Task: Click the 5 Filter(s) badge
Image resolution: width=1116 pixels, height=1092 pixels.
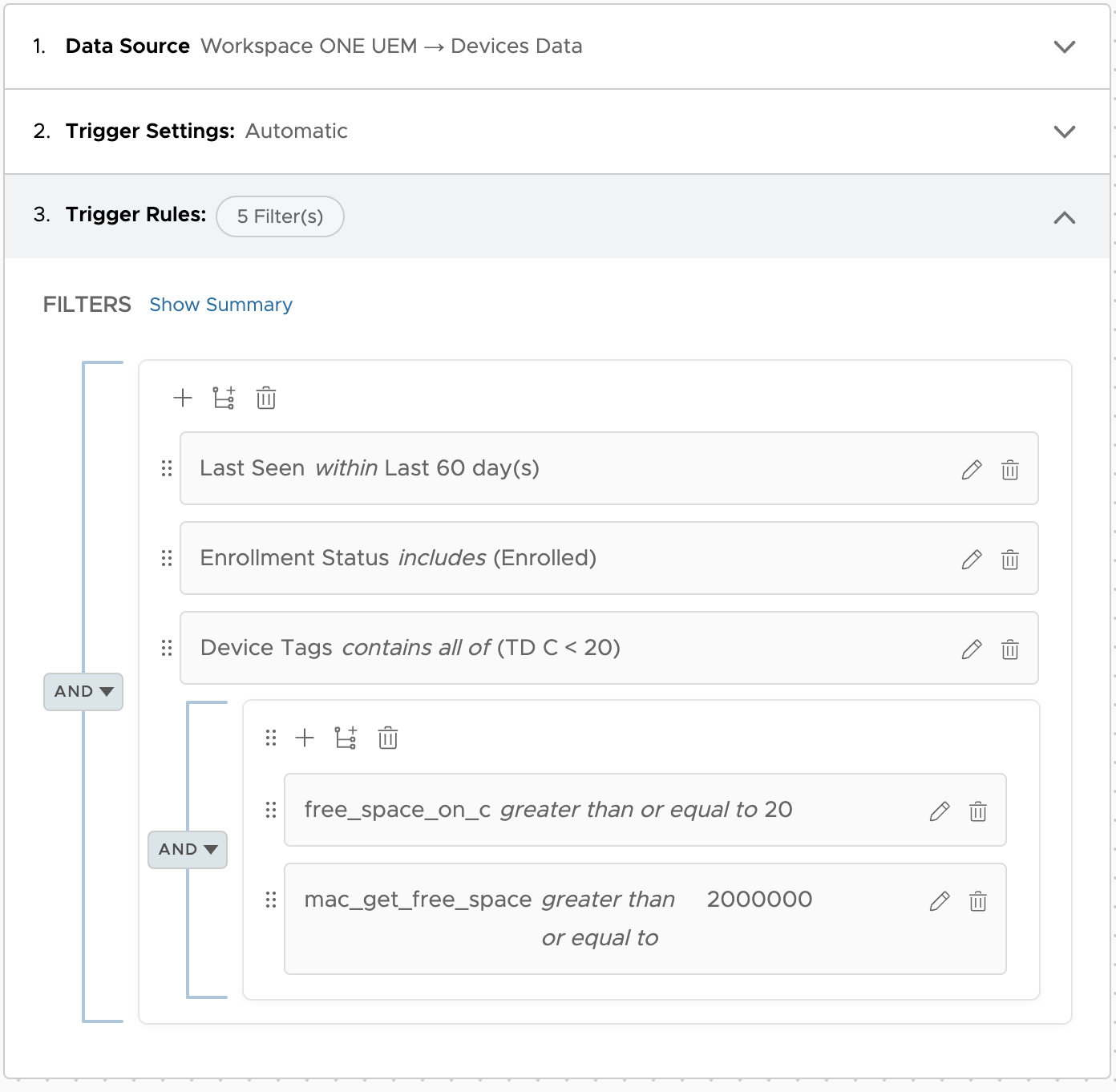Action: click(x=279, y=216)
